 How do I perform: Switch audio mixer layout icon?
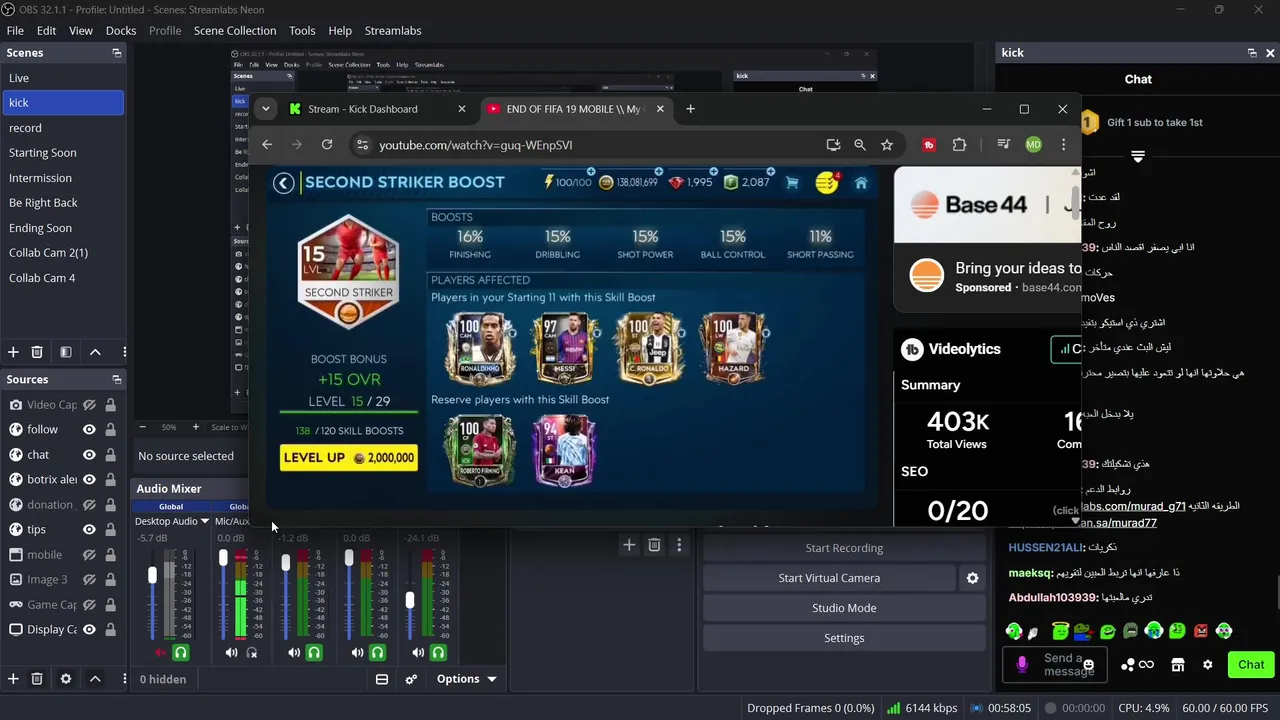(381, 679)
